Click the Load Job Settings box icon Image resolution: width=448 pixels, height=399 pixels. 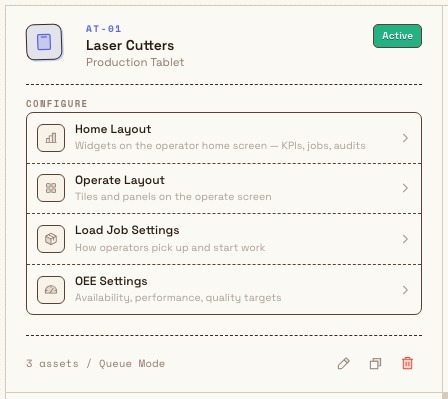point(51,239)
